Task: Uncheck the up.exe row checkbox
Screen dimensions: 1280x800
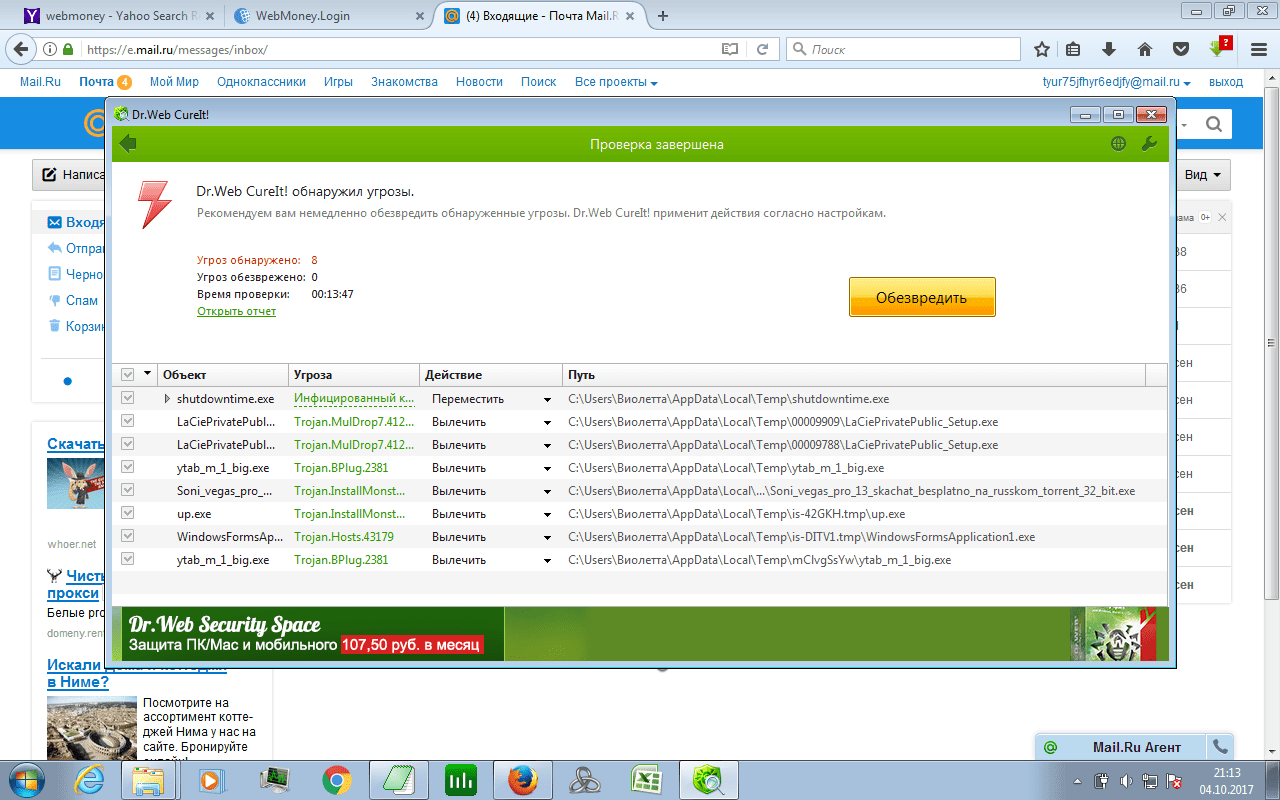Action: 127,513
